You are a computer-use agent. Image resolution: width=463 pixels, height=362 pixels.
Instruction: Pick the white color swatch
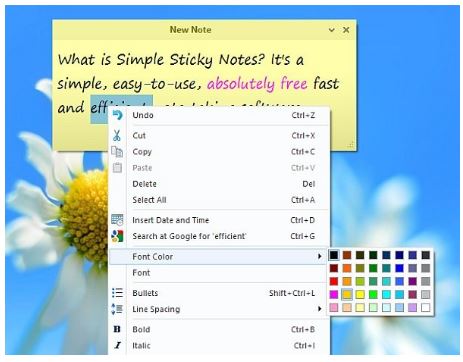(x=426, y=307)
